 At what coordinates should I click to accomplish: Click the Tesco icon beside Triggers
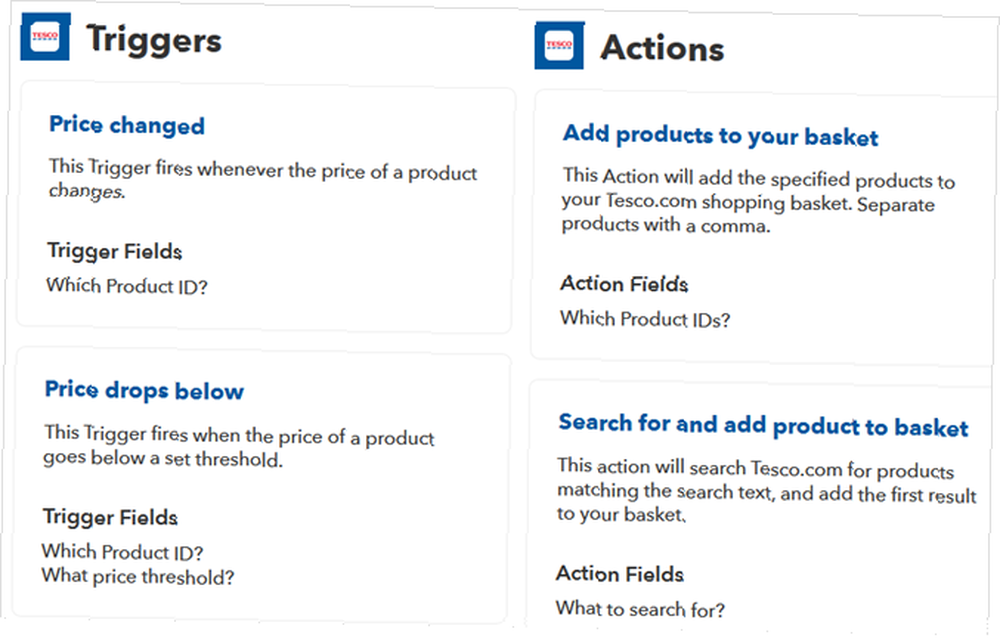point(45,38)
